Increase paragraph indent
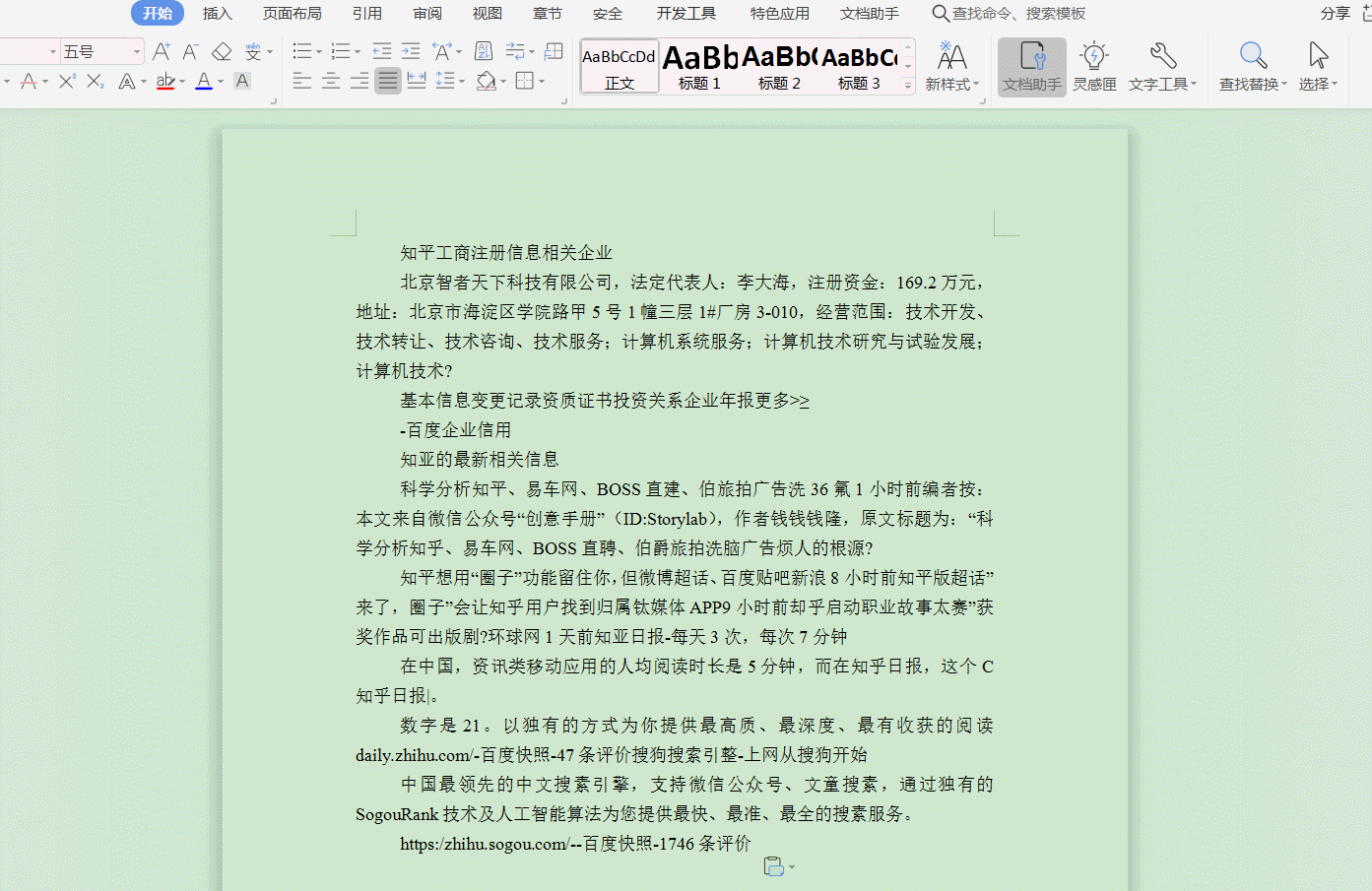Viewport: 1372px width, 891px height. 412,51
